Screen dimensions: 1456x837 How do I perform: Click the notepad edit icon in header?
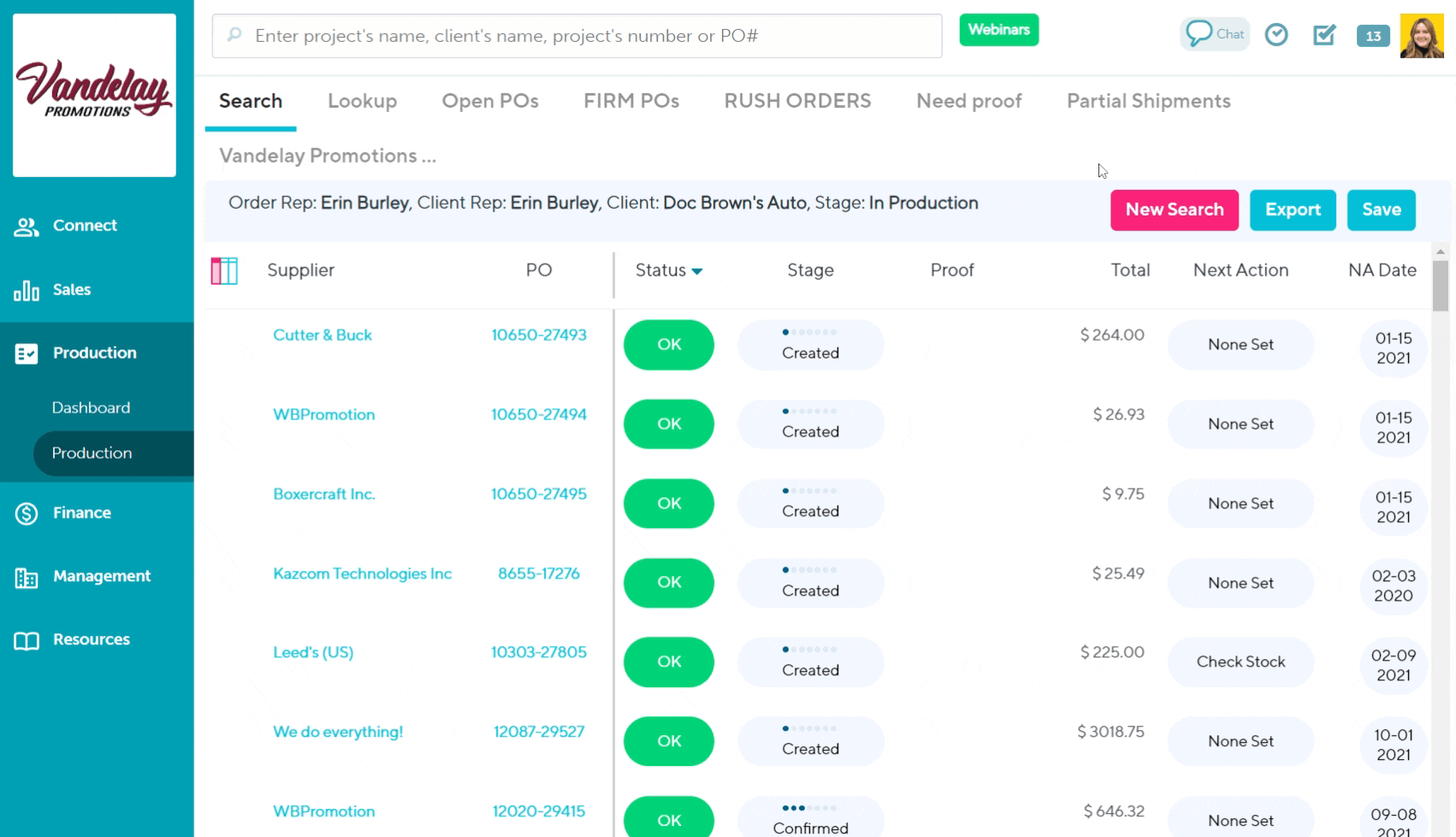pos(1324,34)
